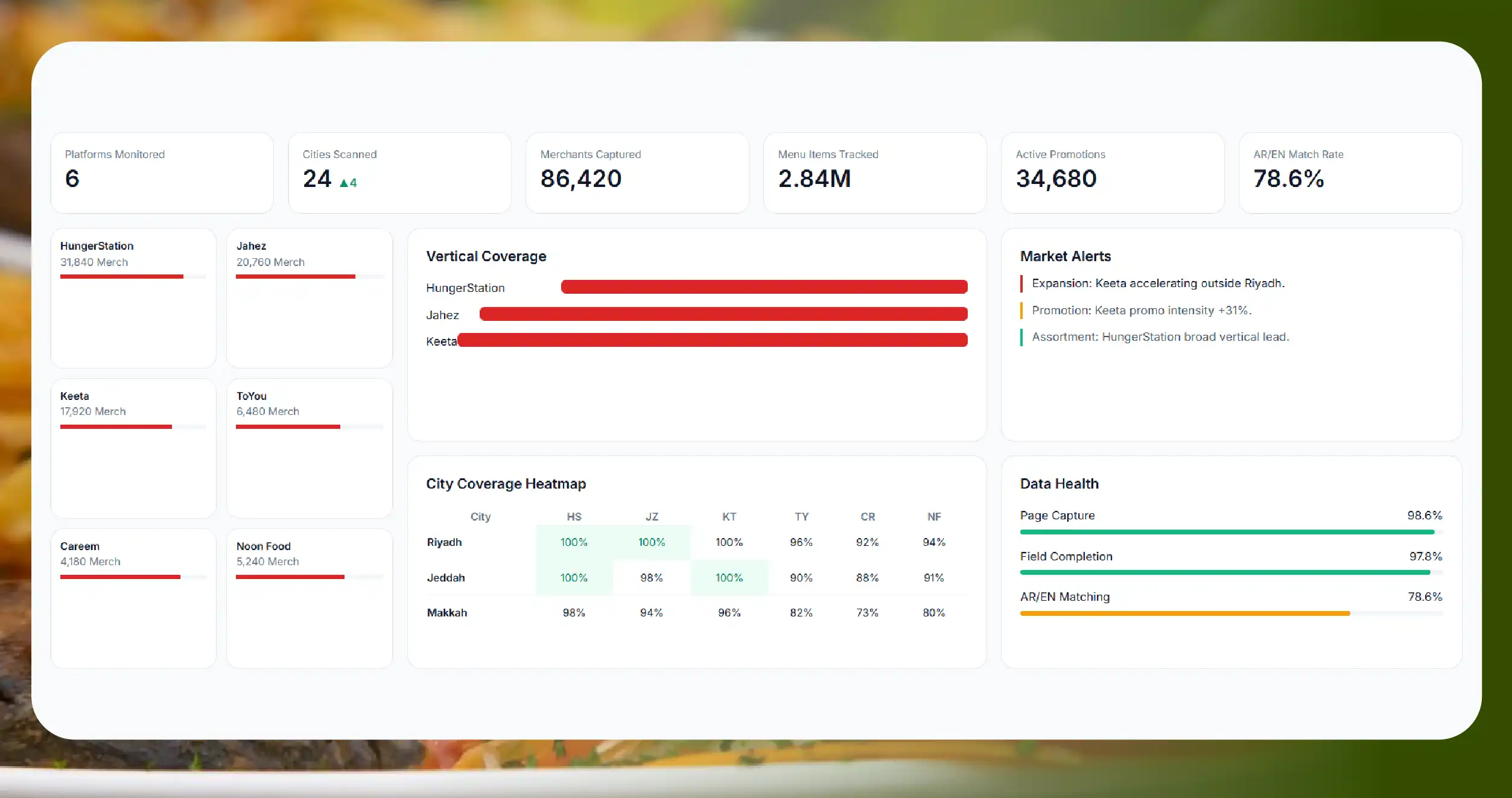Screen dimensions: 1512x798
Task: Select the Careem platform card
Action: (133, 598)
